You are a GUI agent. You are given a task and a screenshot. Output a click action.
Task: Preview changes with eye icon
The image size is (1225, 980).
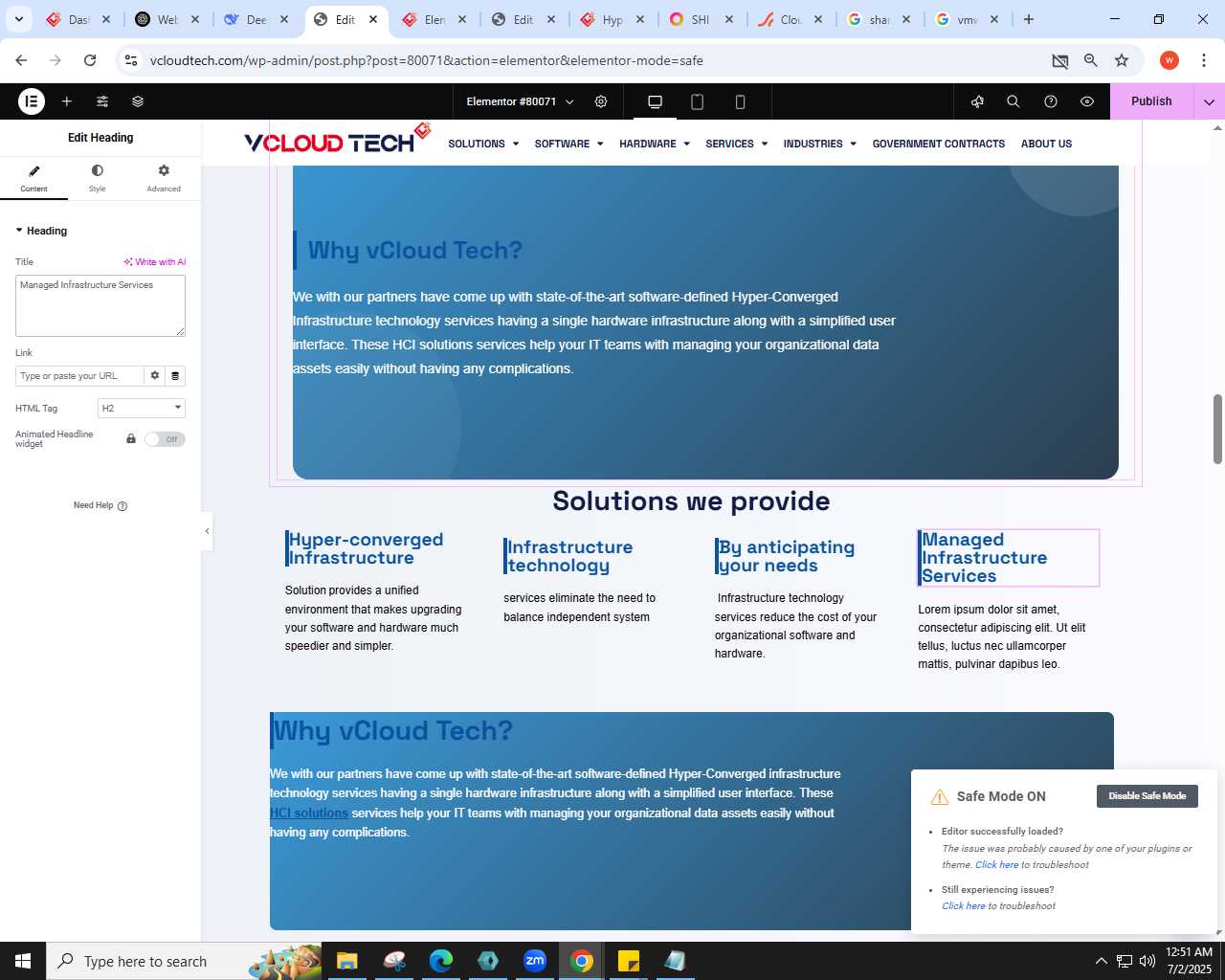(1087, 101)
